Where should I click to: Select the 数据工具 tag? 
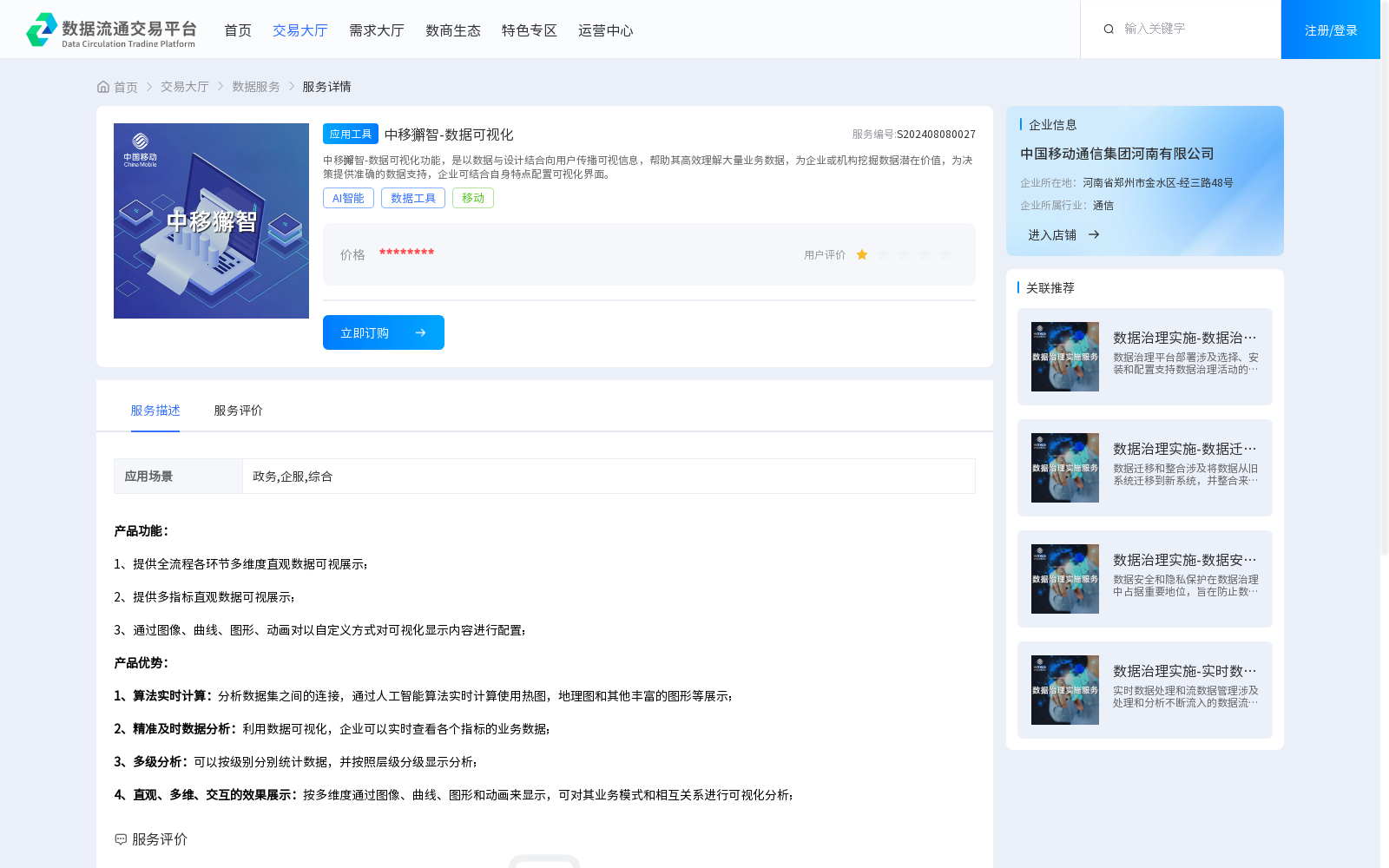click(413, 198)
